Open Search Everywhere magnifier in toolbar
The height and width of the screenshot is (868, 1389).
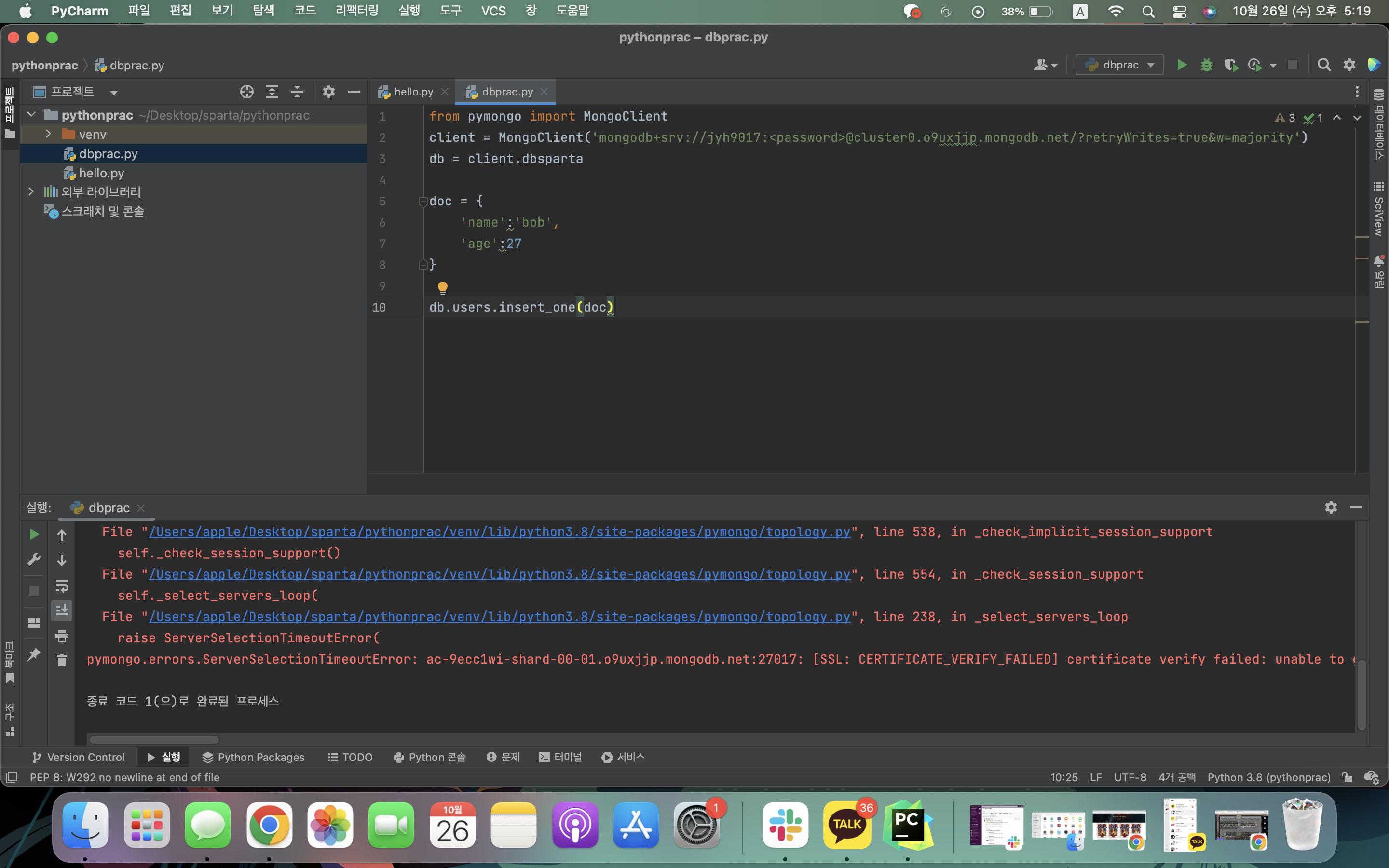pos(1323,65)
